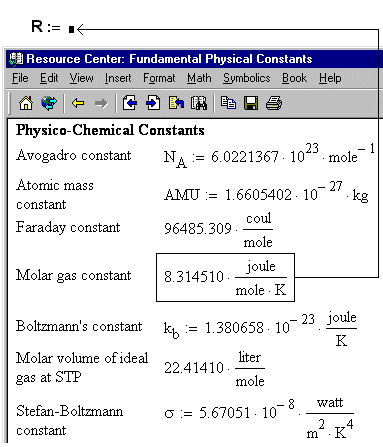Copy selection with the copy icon
Image resolution: width=383 pixels, height=447 pixels.
(x=228, y=103)
